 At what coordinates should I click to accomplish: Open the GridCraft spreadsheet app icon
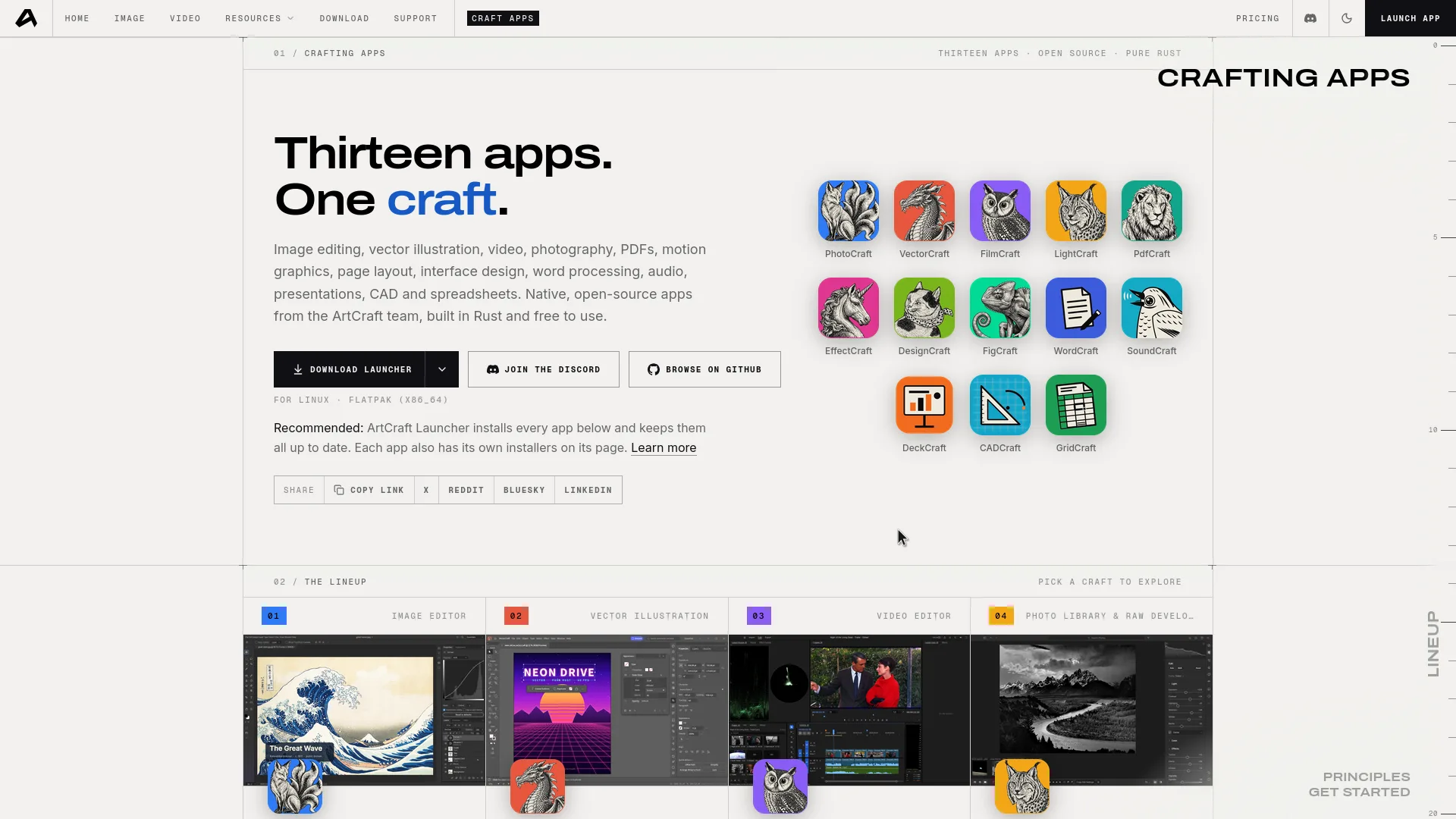[1075, 405]
